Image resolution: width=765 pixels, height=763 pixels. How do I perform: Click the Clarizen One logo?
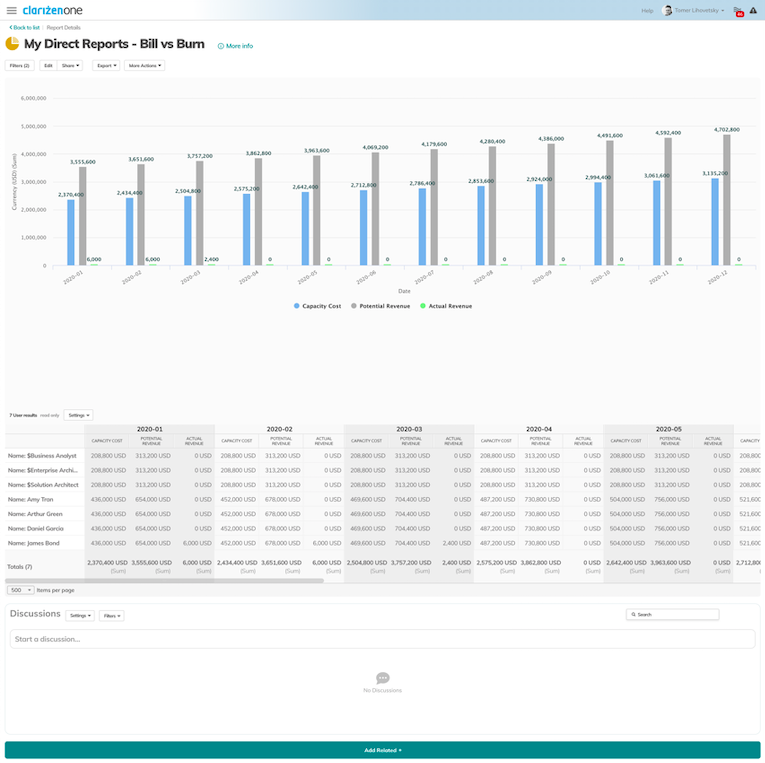52,10
